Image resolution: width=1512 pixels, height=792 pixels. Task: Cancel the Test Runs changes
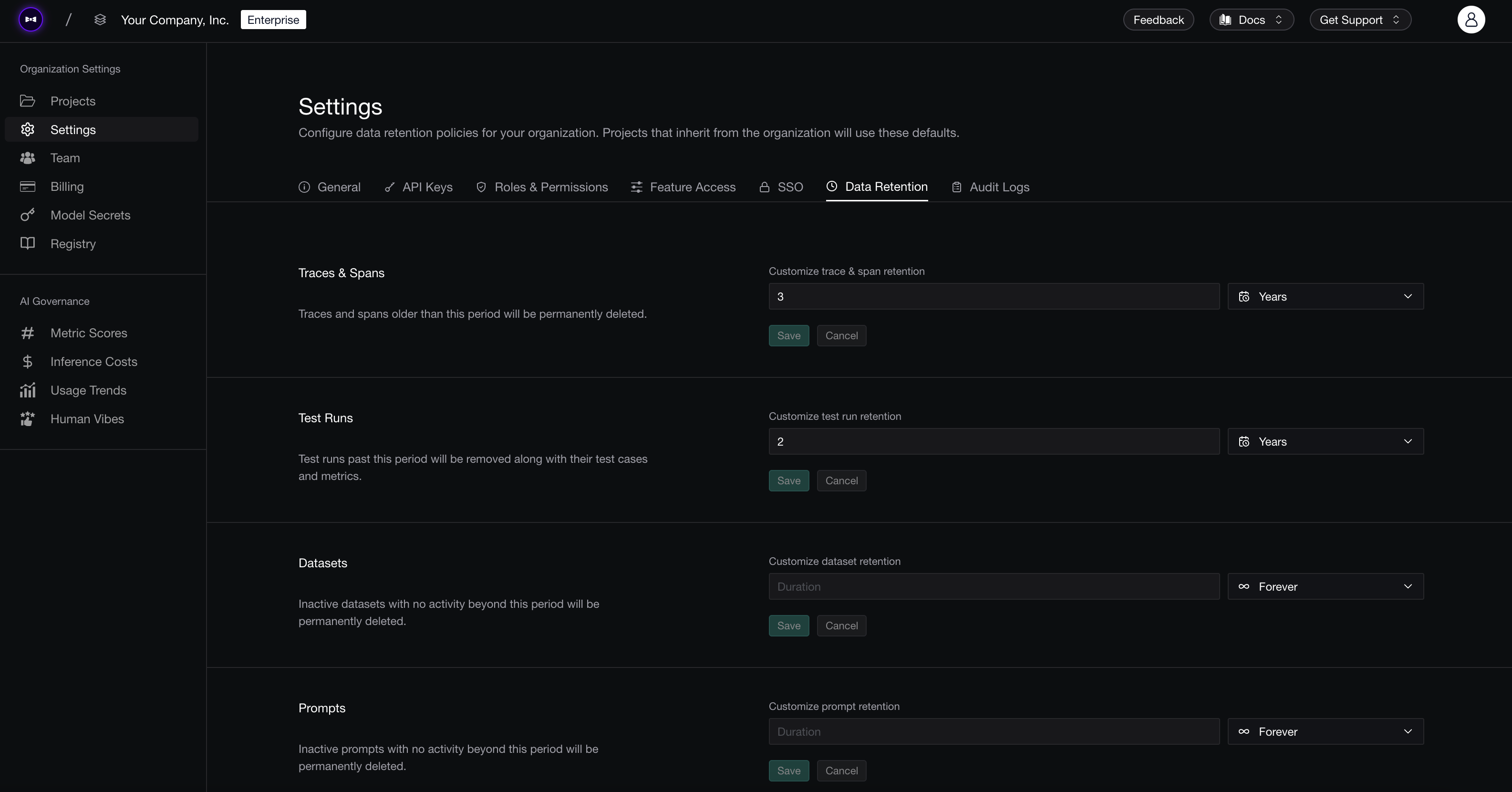841,481
